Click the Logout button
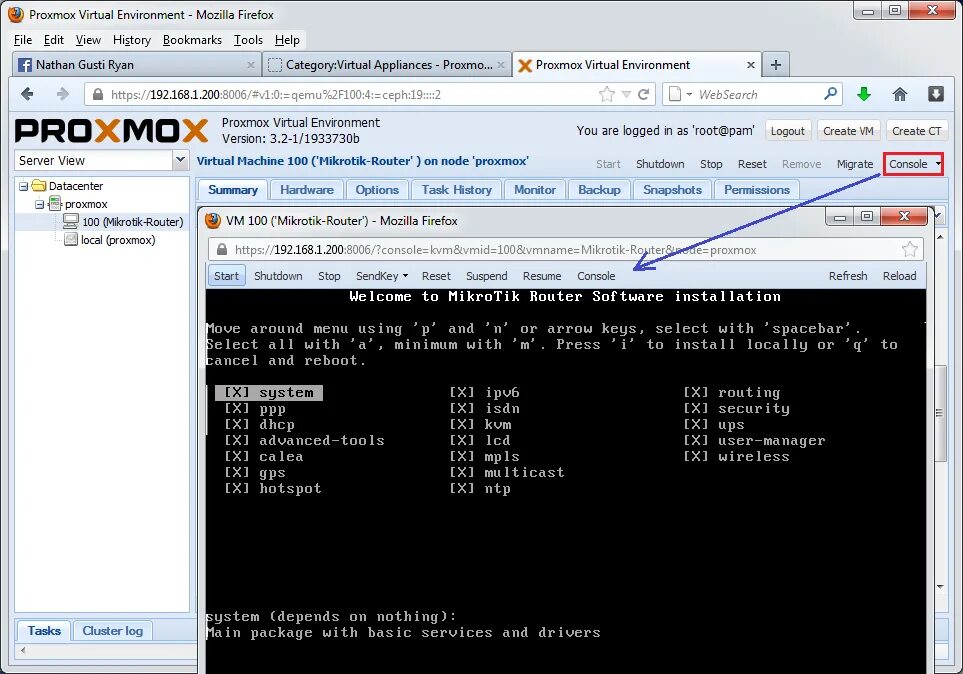963x674 pixels. pos(787,131)
